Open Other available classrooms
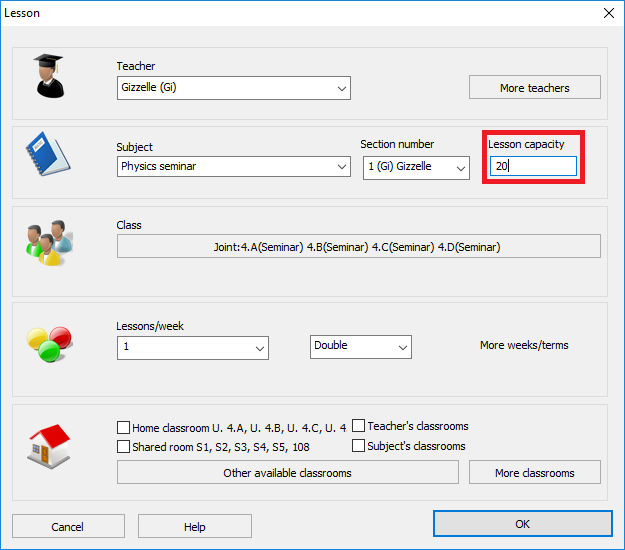The image size is (625, 550). [287, 473]
